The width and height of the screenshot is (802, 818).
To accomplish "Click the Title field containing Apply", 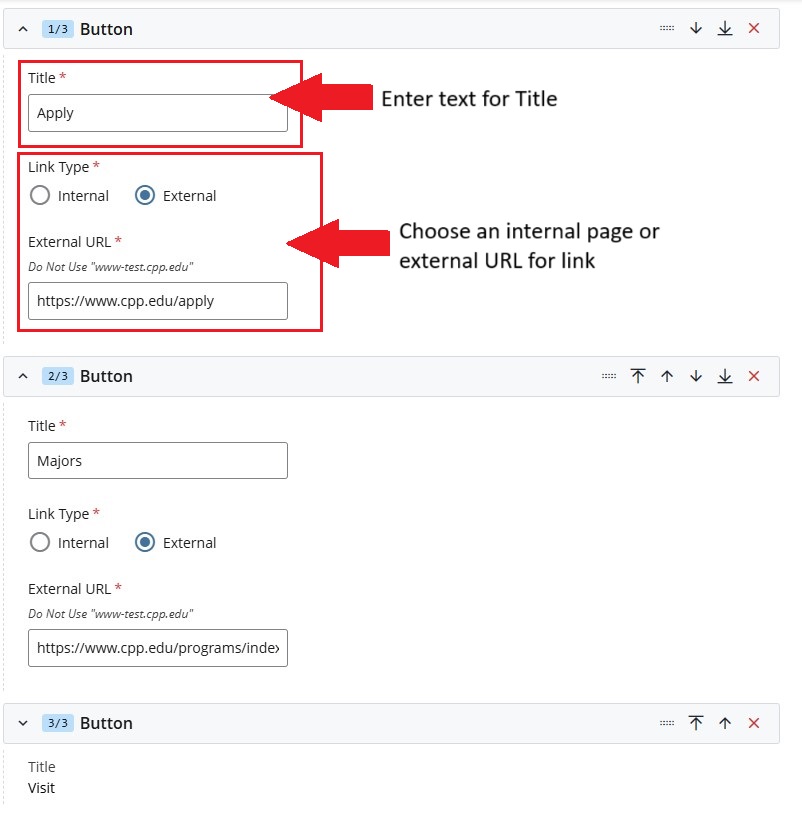I will click(x=157, y=113).
